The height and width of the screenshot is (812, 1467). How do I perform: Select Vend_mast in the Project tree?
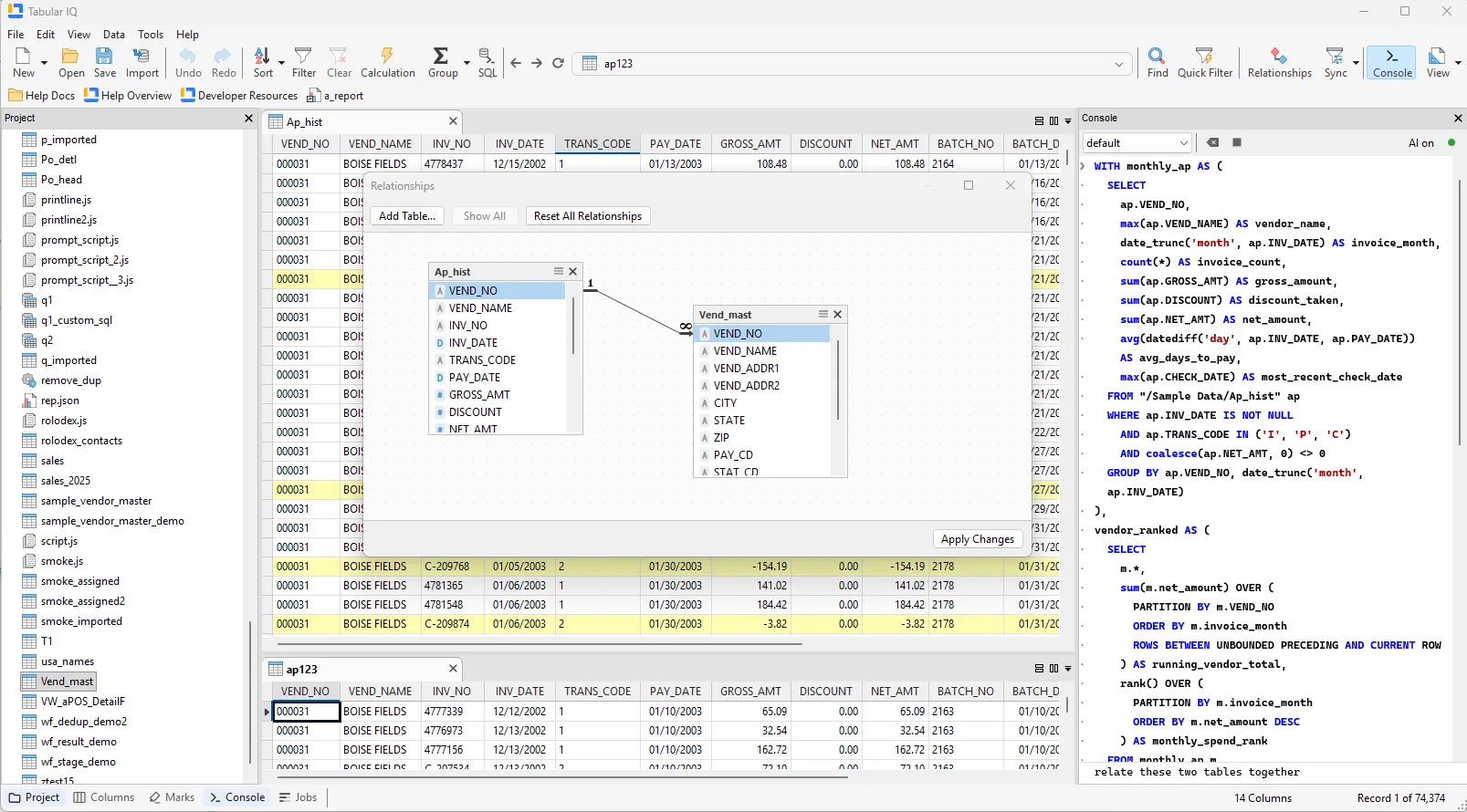(58, 682)
